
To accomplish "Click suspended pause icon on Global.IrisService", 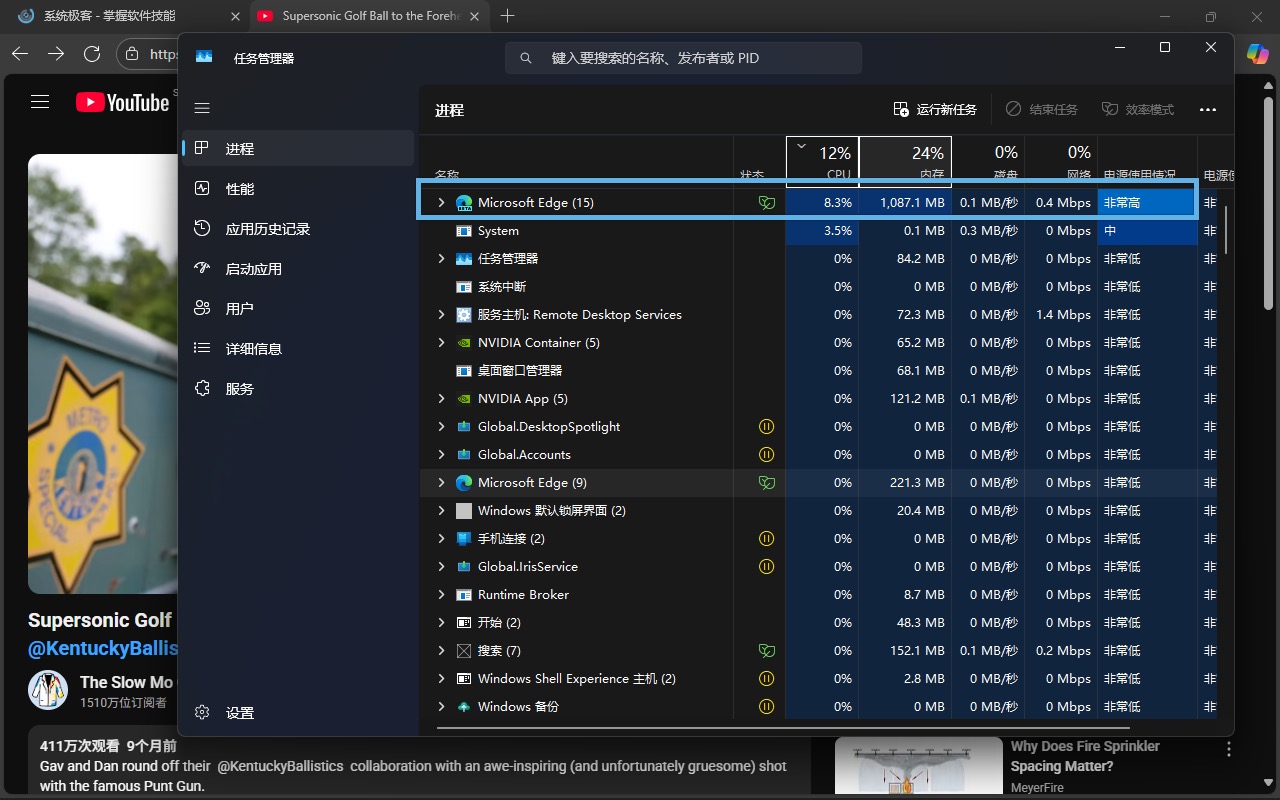I will pyautogui.click(x=767, y=566).
